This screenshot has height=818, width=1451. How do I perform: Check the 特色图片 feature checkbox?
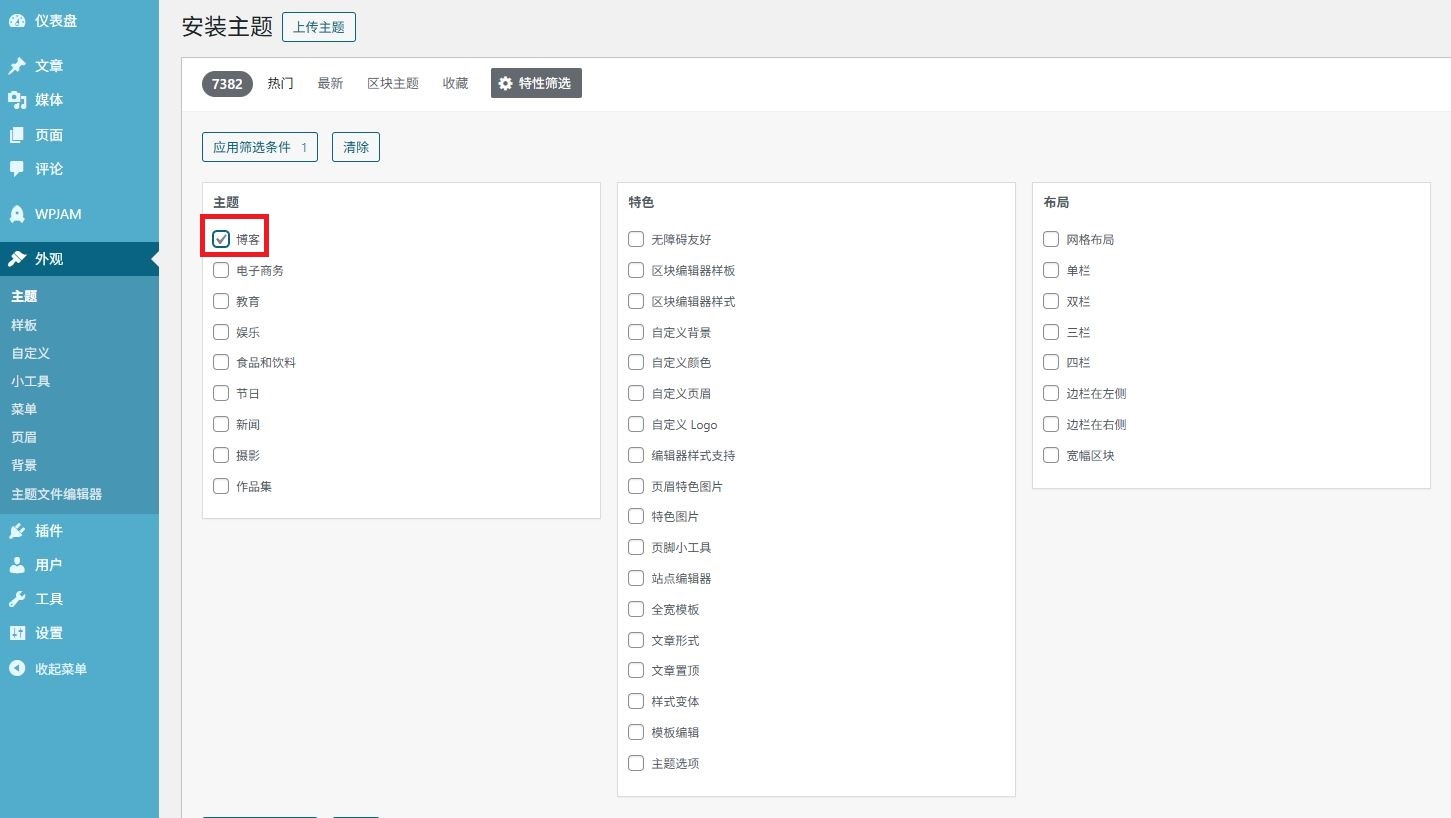(636, 517)
